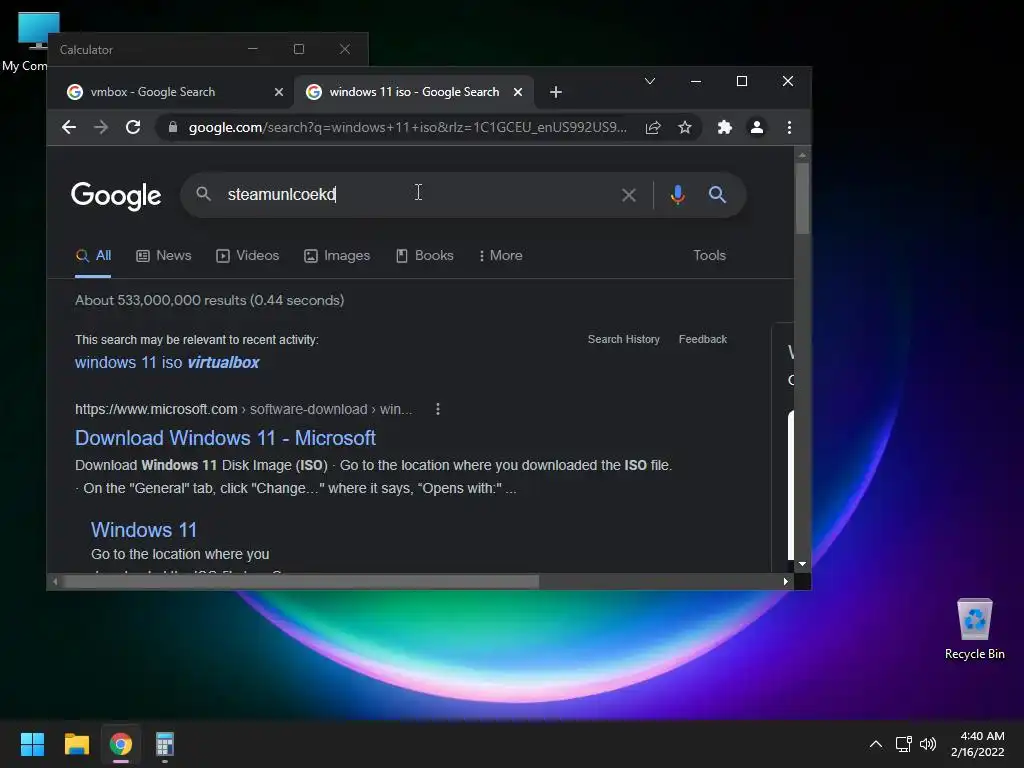Image resolution: width=1024 pixels, height=768 pixels.
Task: Open the Windows 11 sub-result link
Action: pyautogui.click(x=144, y=530)
